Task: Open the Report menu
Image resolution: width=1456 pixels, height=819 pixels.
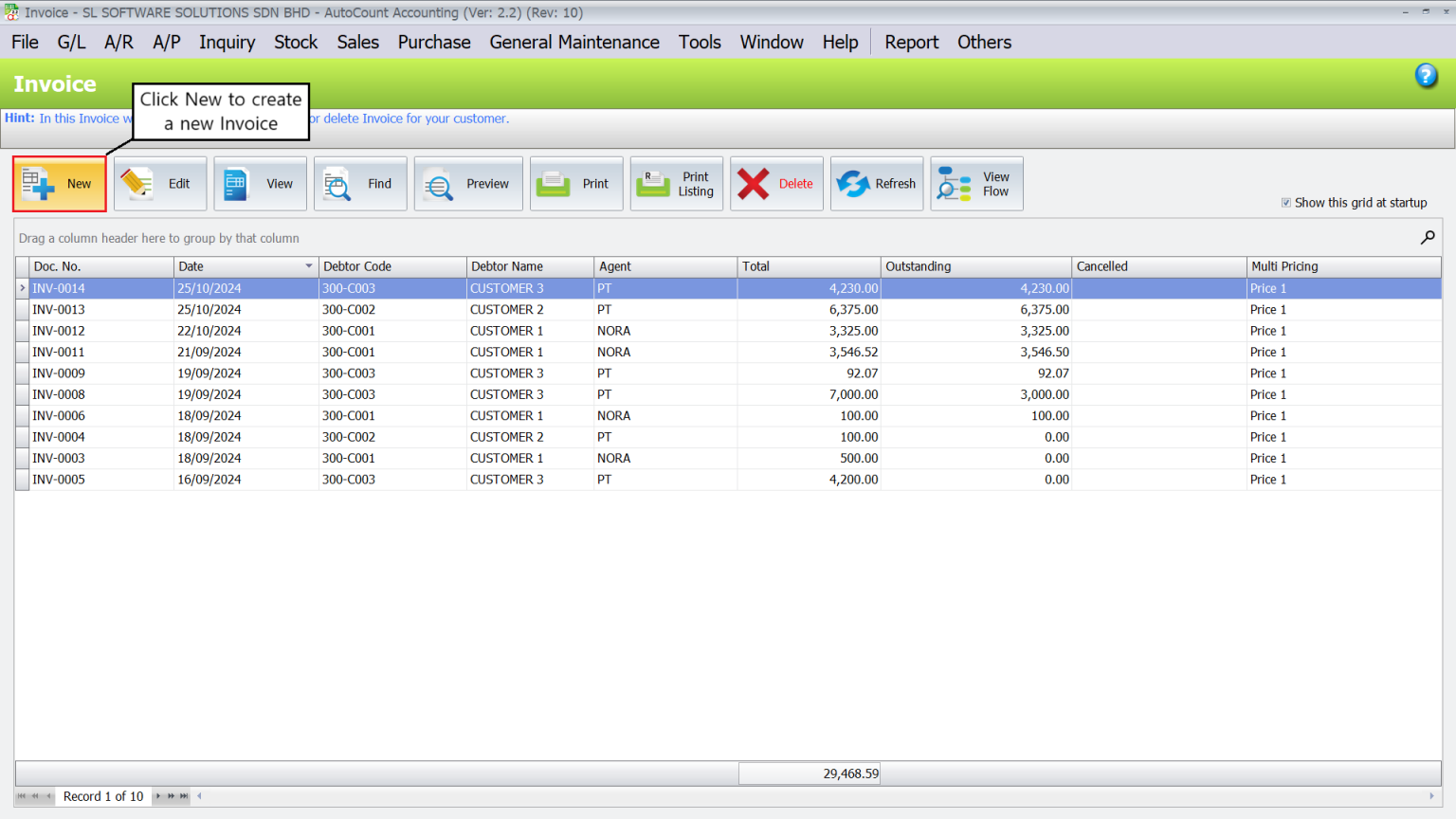Action: (911, 42)
